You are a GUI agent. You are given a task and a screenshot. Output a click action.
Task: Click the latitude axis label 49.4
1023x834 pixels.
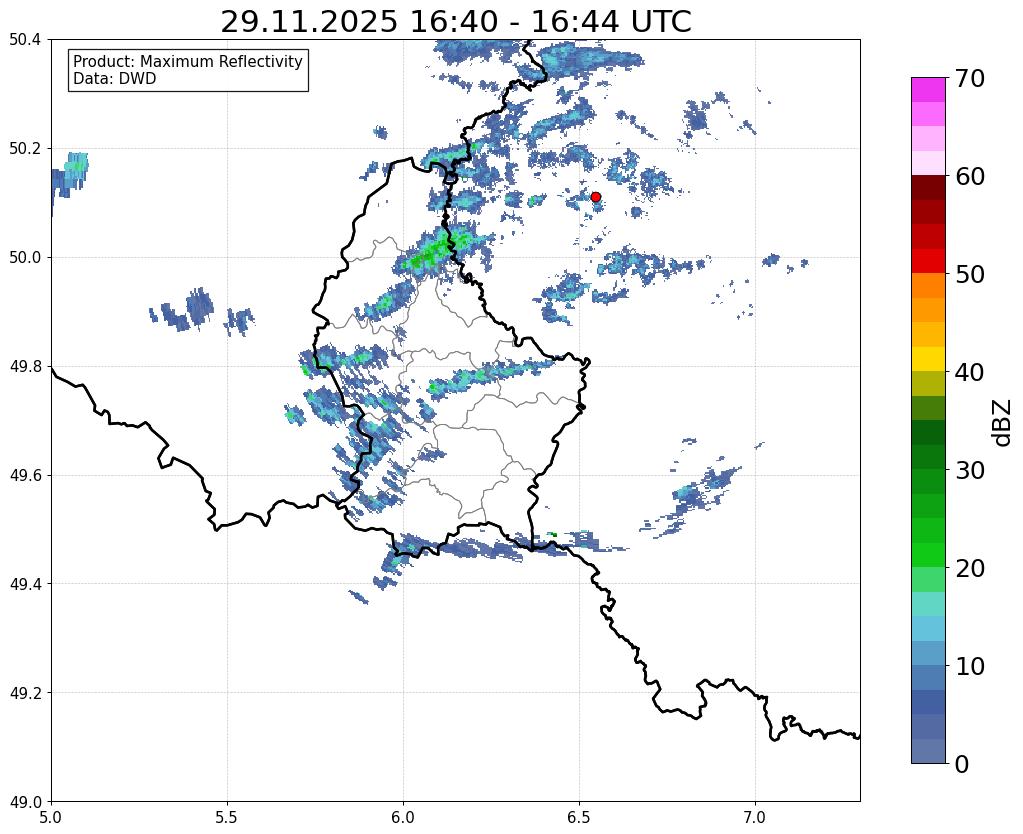[25, 584]
